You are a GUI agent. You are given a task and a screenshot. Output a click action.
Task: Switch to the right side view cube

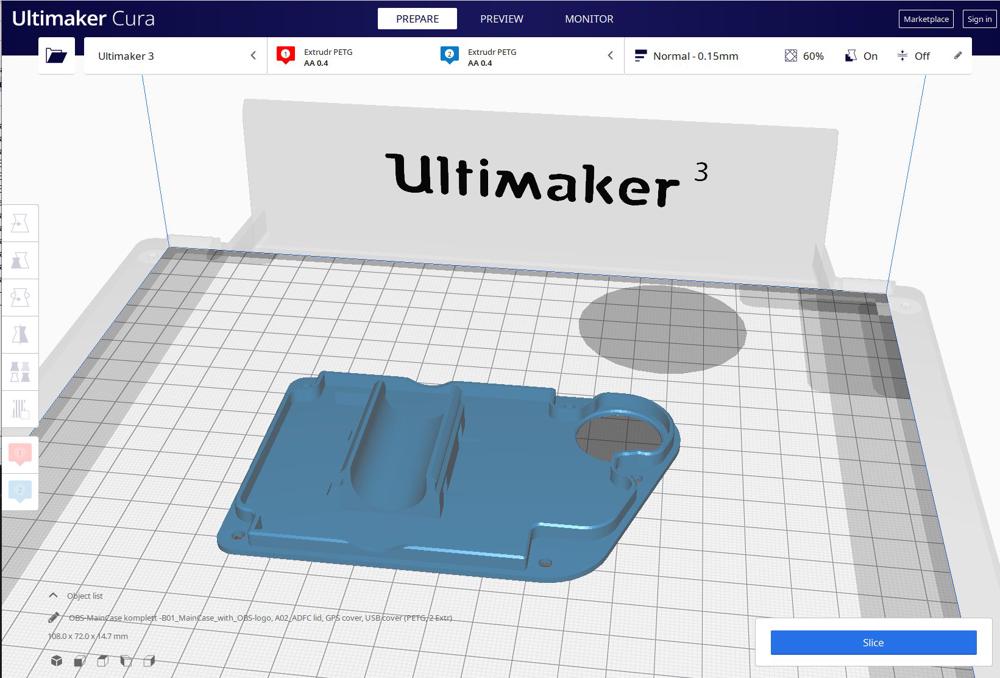click(x=149, y=661)
